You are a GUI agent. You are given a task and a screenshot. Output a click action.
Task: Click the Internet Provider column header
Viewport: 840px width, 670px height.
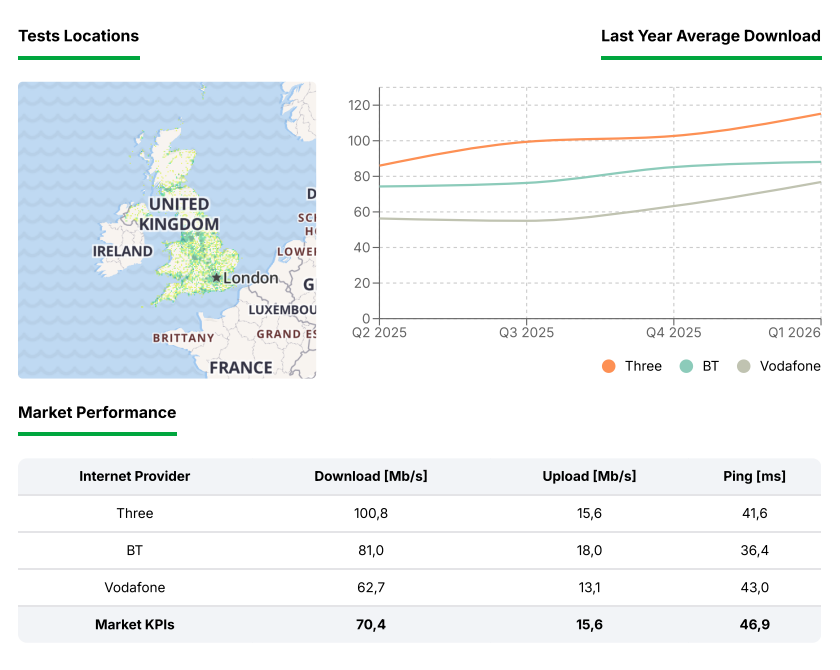pos(135,476)
